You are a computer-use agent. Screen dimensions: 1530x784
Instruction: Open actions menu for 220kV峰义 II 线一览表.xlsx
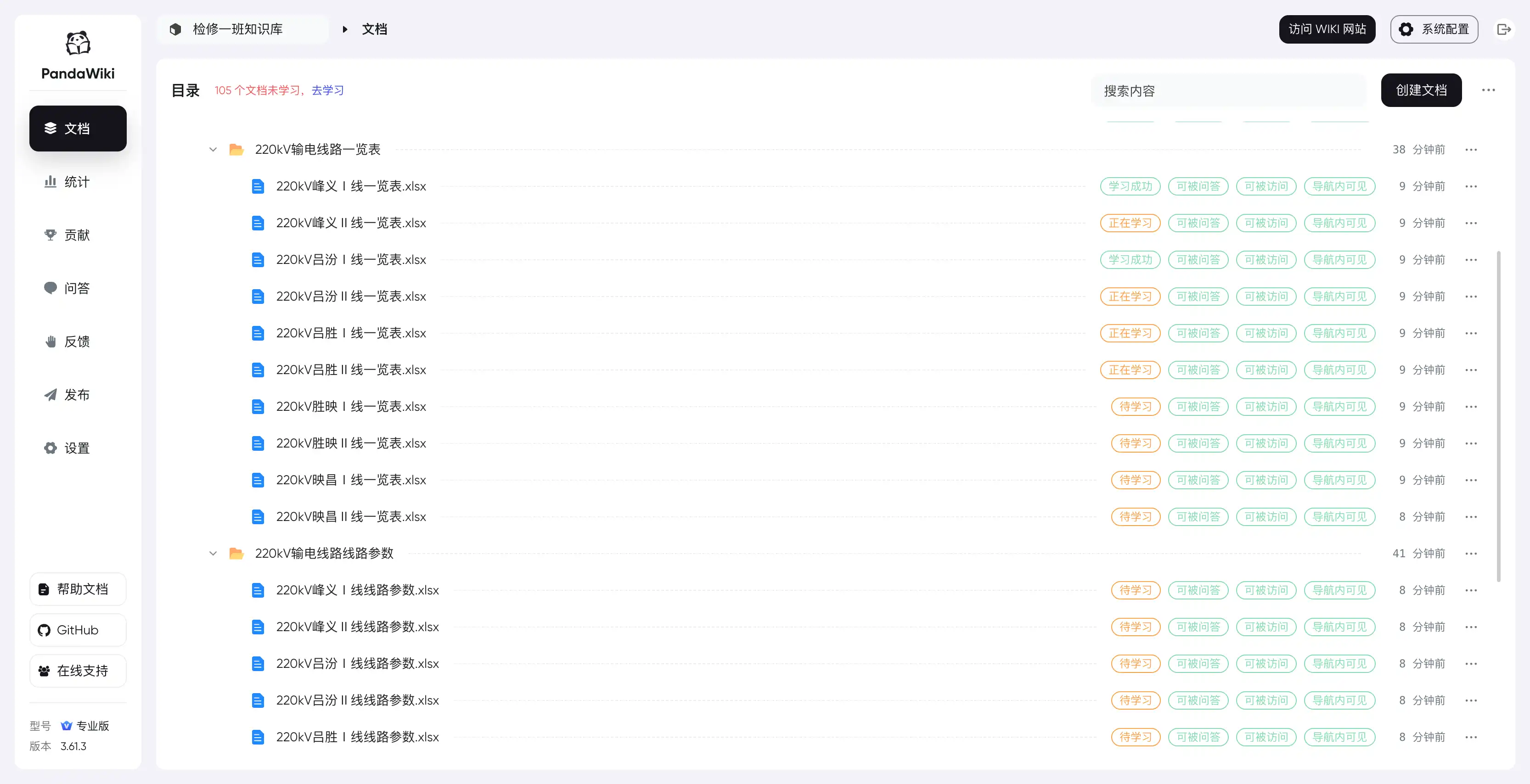1472,223
